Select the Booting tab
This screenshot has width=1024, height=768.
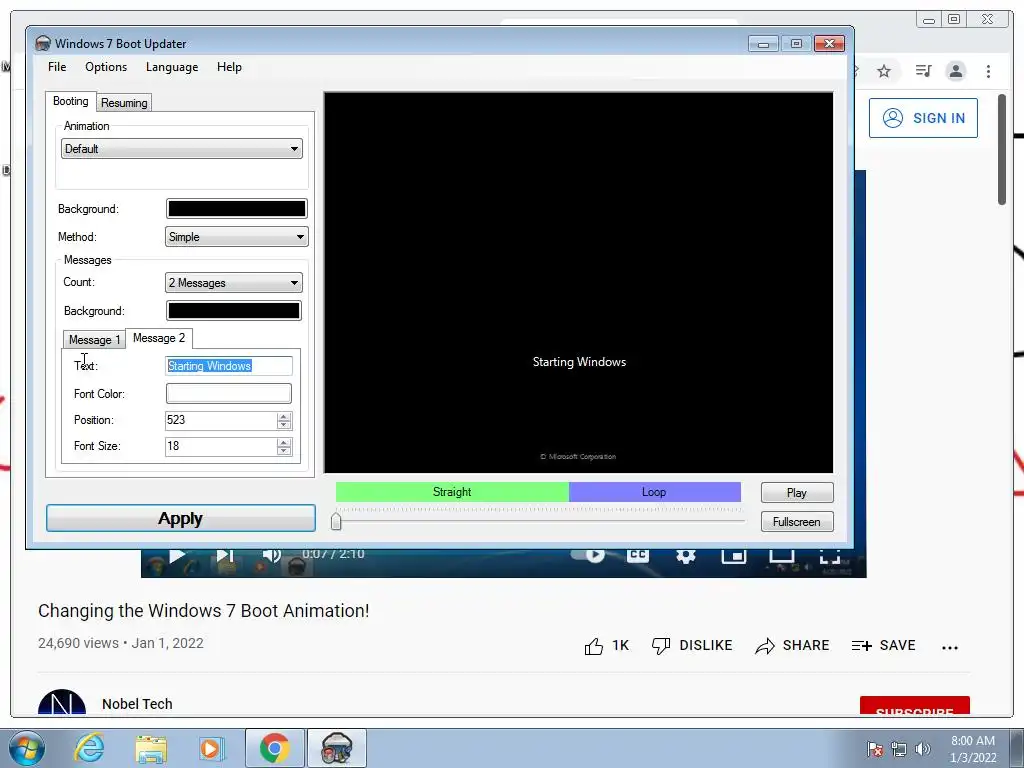[71, 101]
